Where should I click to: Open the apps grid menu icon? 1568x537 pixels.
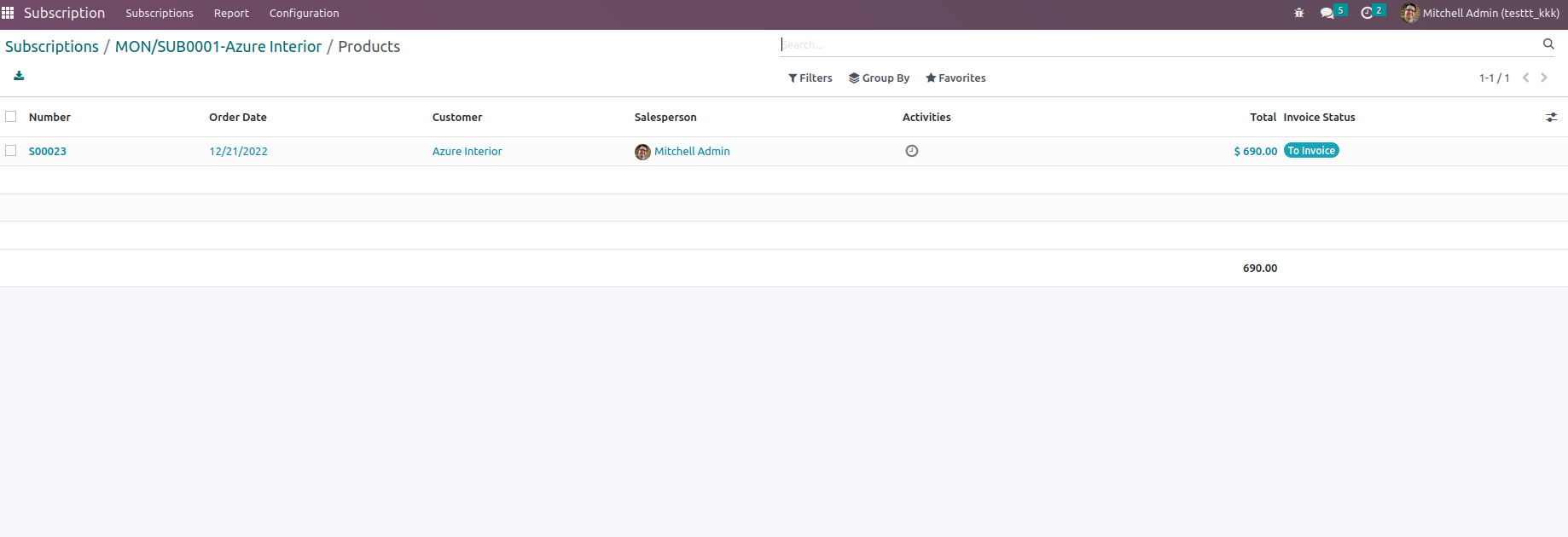pos(8,13)
